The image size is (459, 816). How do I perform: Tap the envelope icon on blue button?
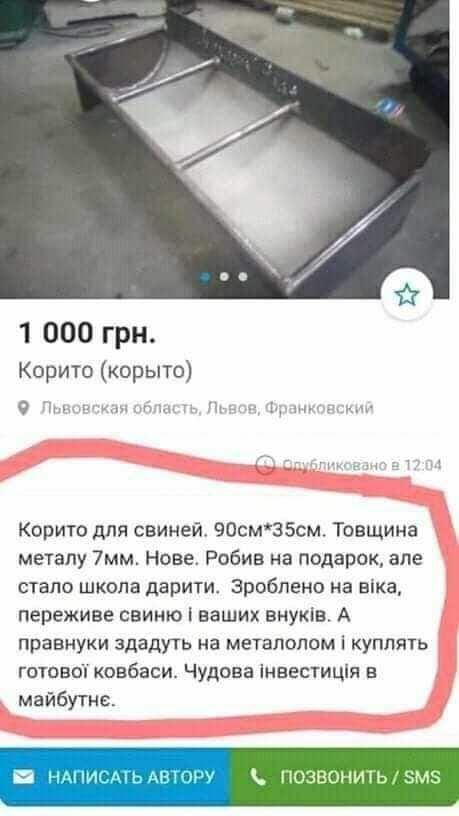point(23,777)
